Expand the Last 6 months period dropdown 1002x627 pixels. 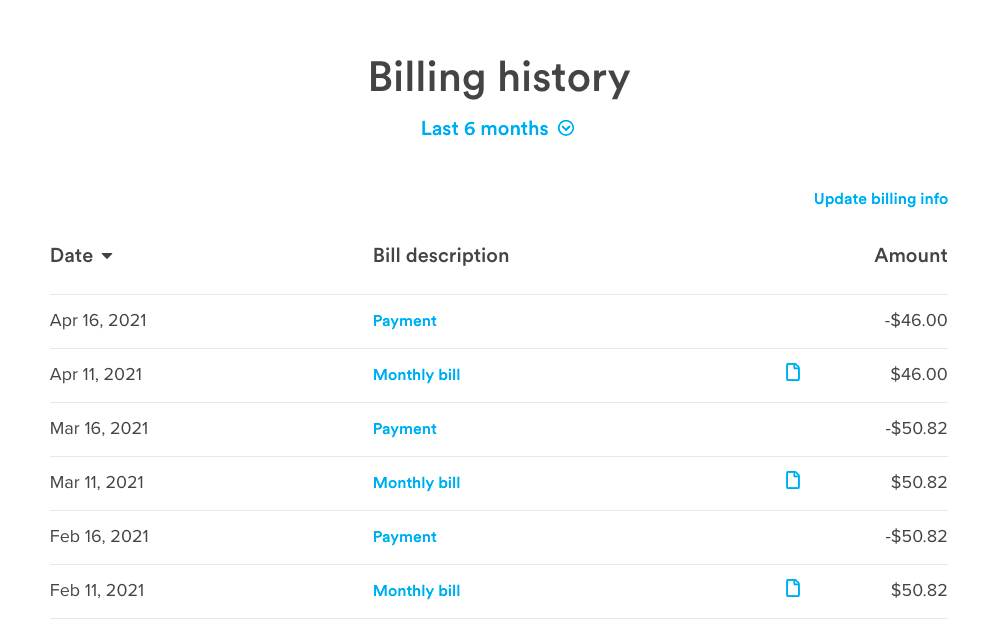click(485, 129)
